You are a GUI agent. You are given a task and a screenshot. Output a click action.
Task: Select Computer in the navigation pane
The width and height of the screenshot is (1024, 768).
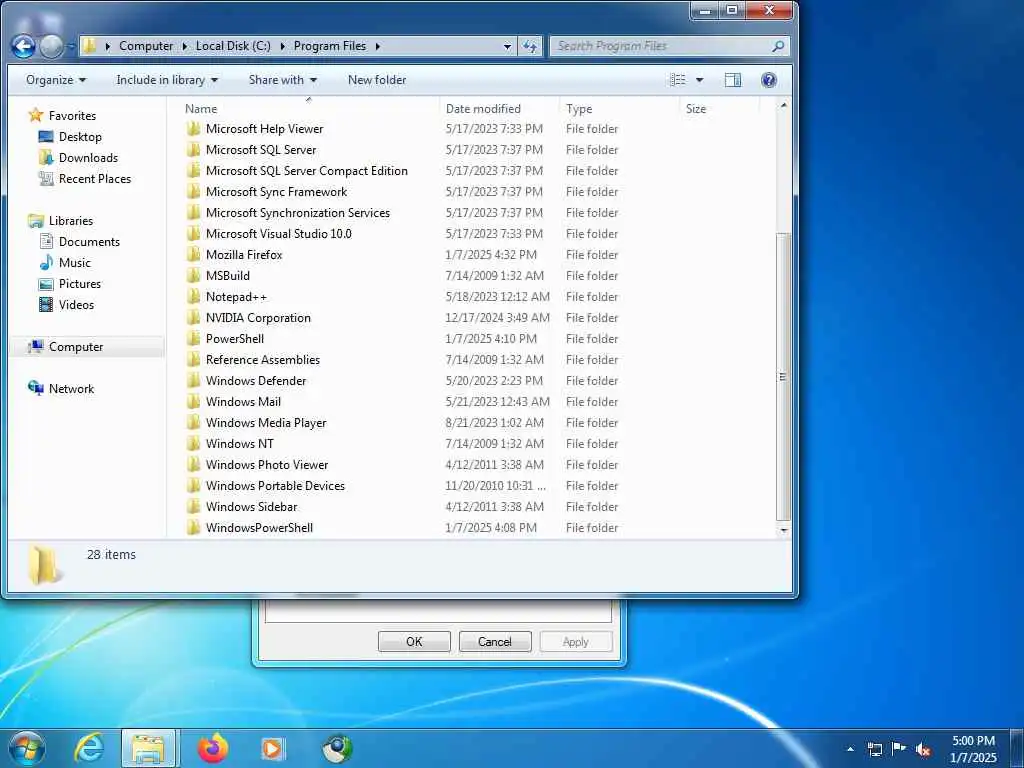[76, 347]
